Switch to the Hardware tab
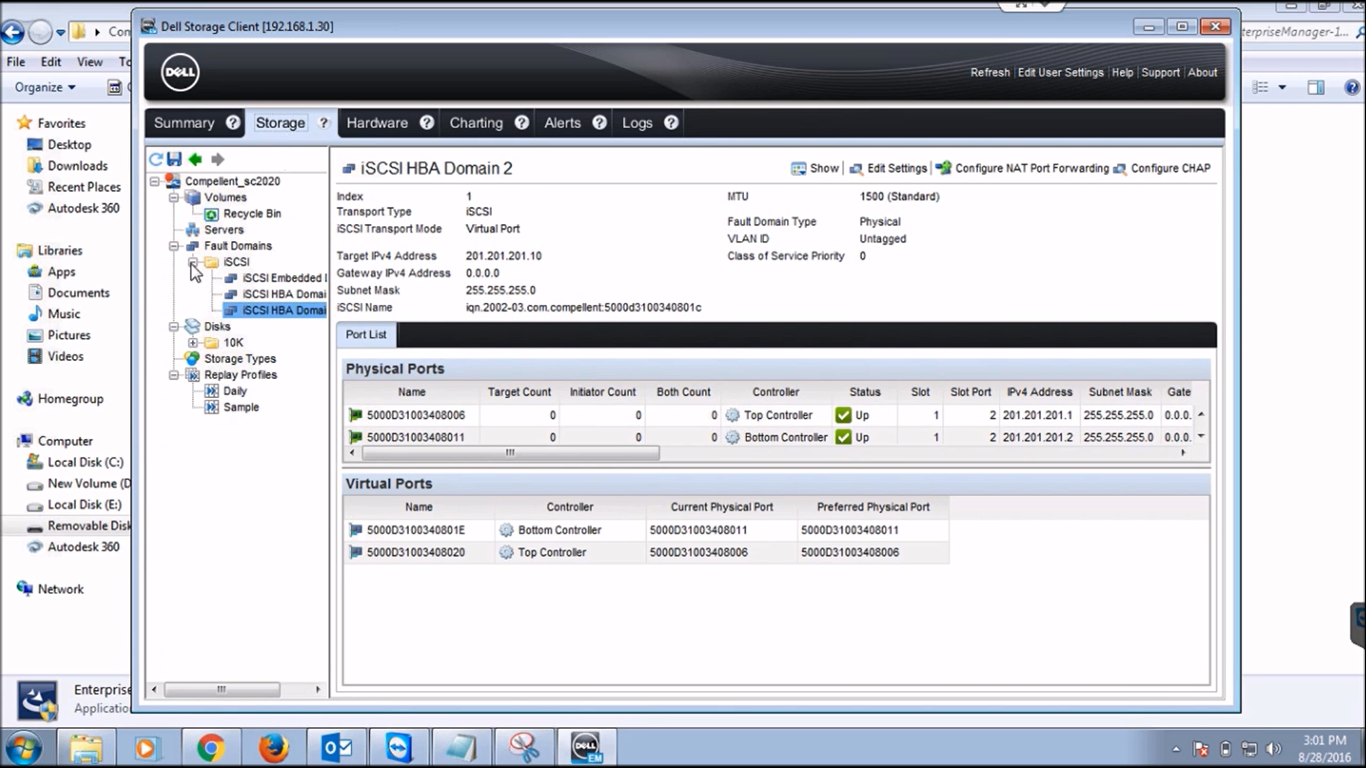This screenshot has width=1366, height=768. 378,122
